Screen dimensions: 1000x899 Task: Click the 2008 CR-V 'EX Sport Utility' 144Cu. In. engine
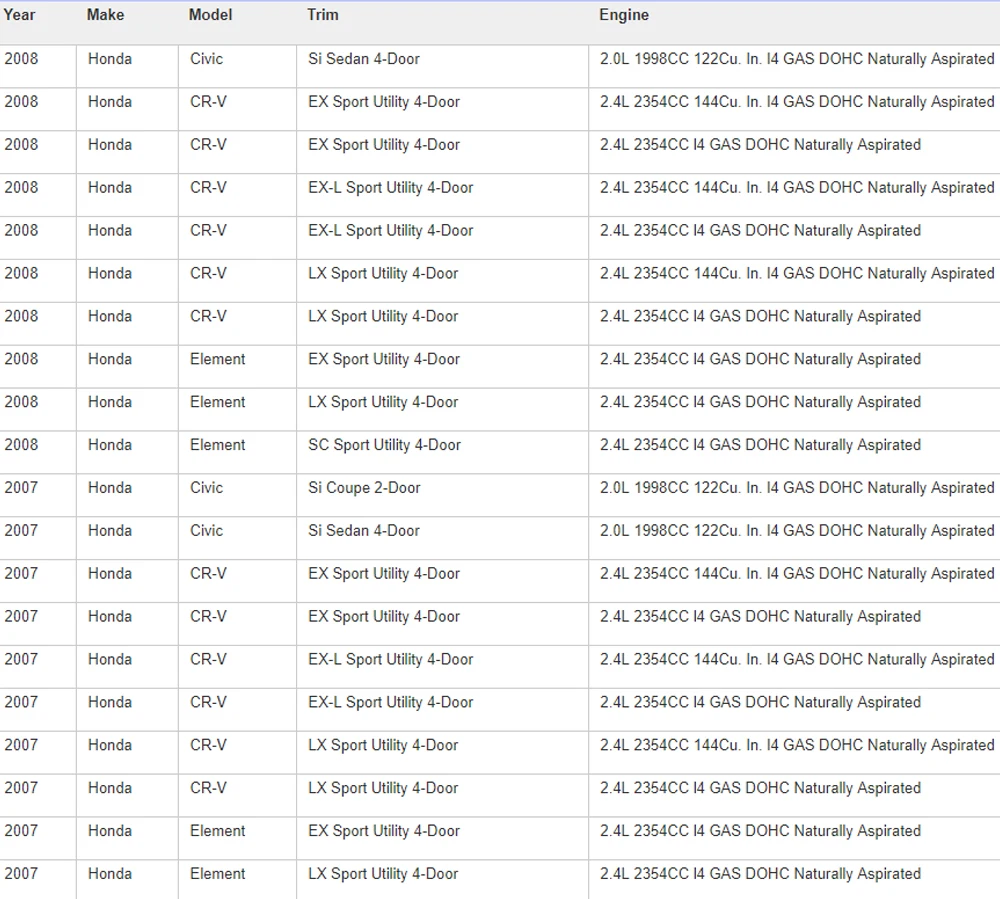coord(797,101)
